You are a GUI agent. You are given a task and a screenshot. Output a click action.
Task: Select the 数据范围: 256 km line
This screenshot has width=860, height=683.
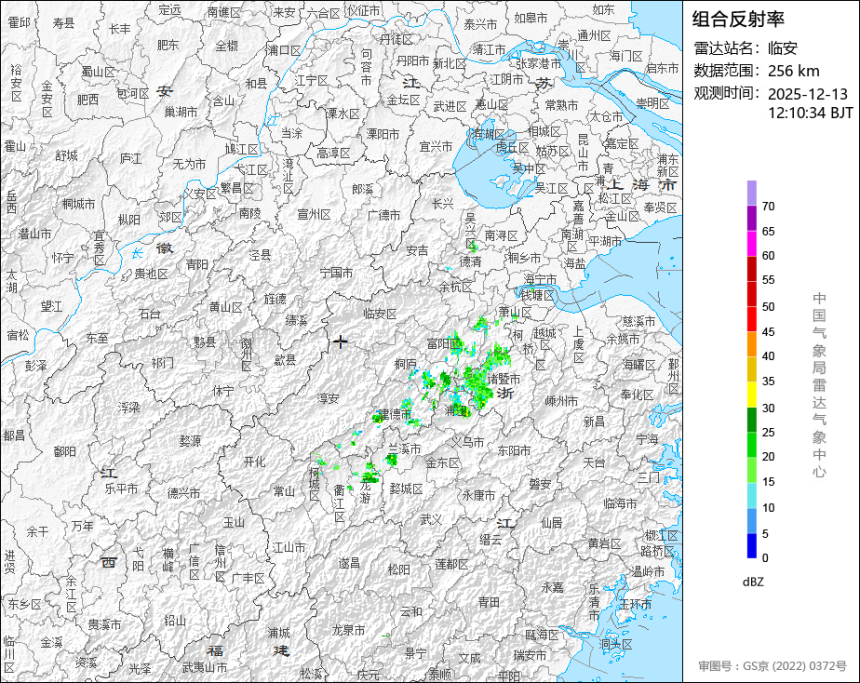pos(756,71)
